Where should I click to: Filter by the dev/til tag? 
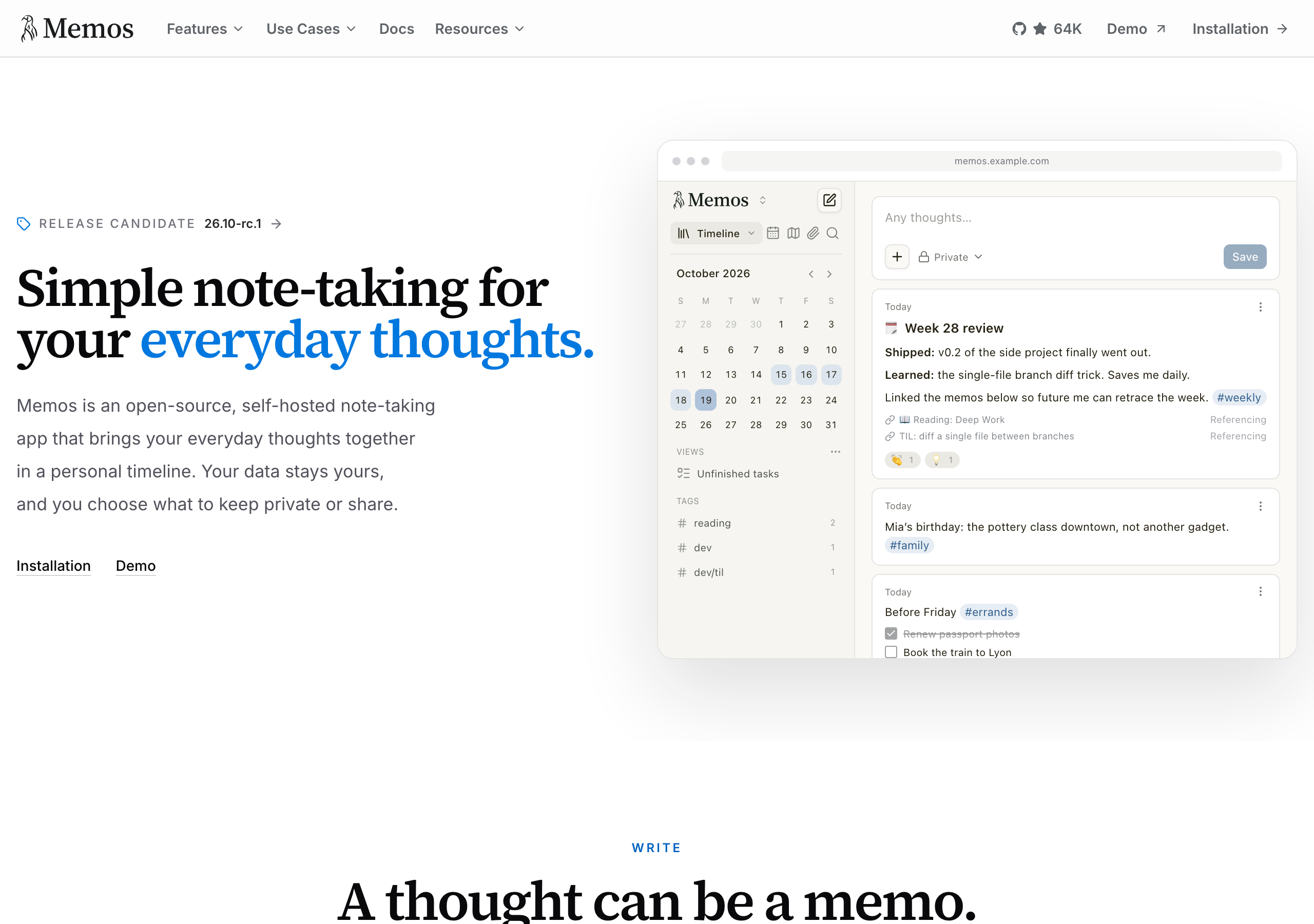coord(756,572)
